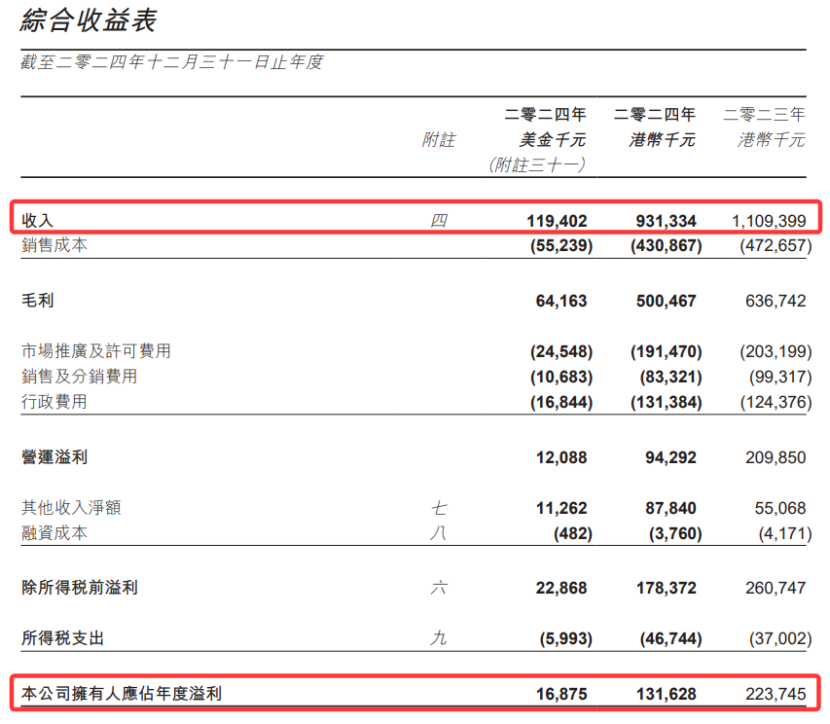Click the 除所得稅前溢利 value 178,372
The width and height of the screenshot is (830, 724).
click(664, 588)
